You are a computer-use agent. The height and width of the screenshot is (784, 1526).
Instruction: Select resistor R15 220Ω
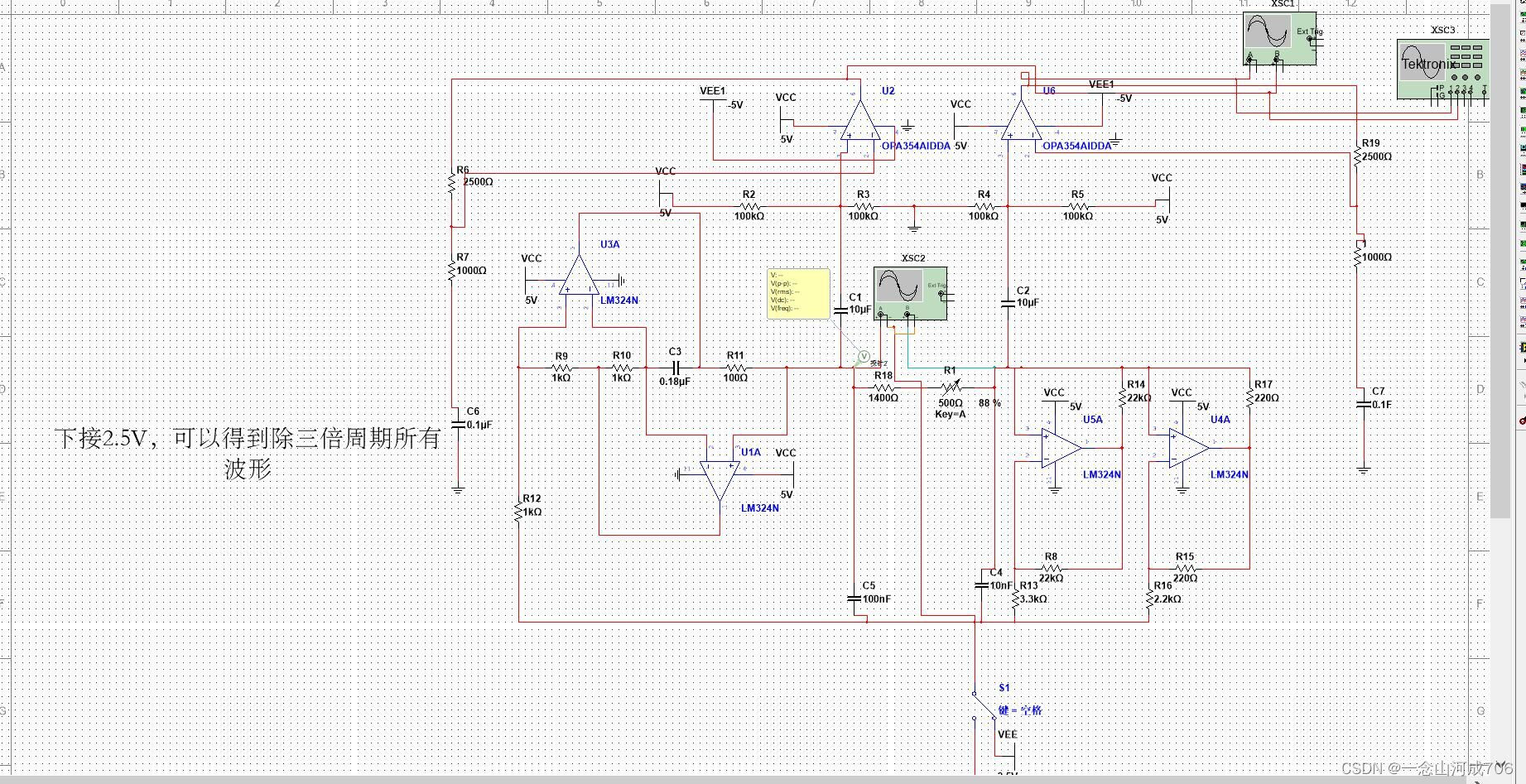pos(1185,569)
